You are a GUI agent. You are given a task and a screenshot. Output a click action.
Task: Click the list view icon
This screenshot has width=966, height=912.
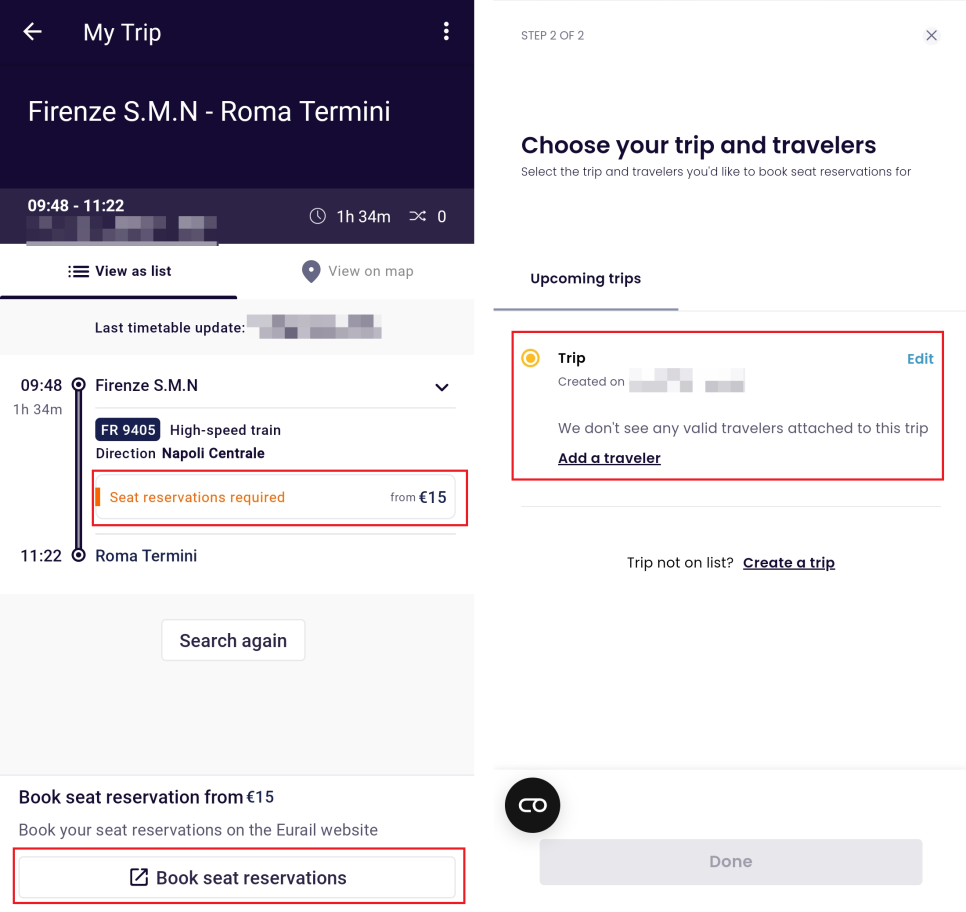tap(78, 271)
